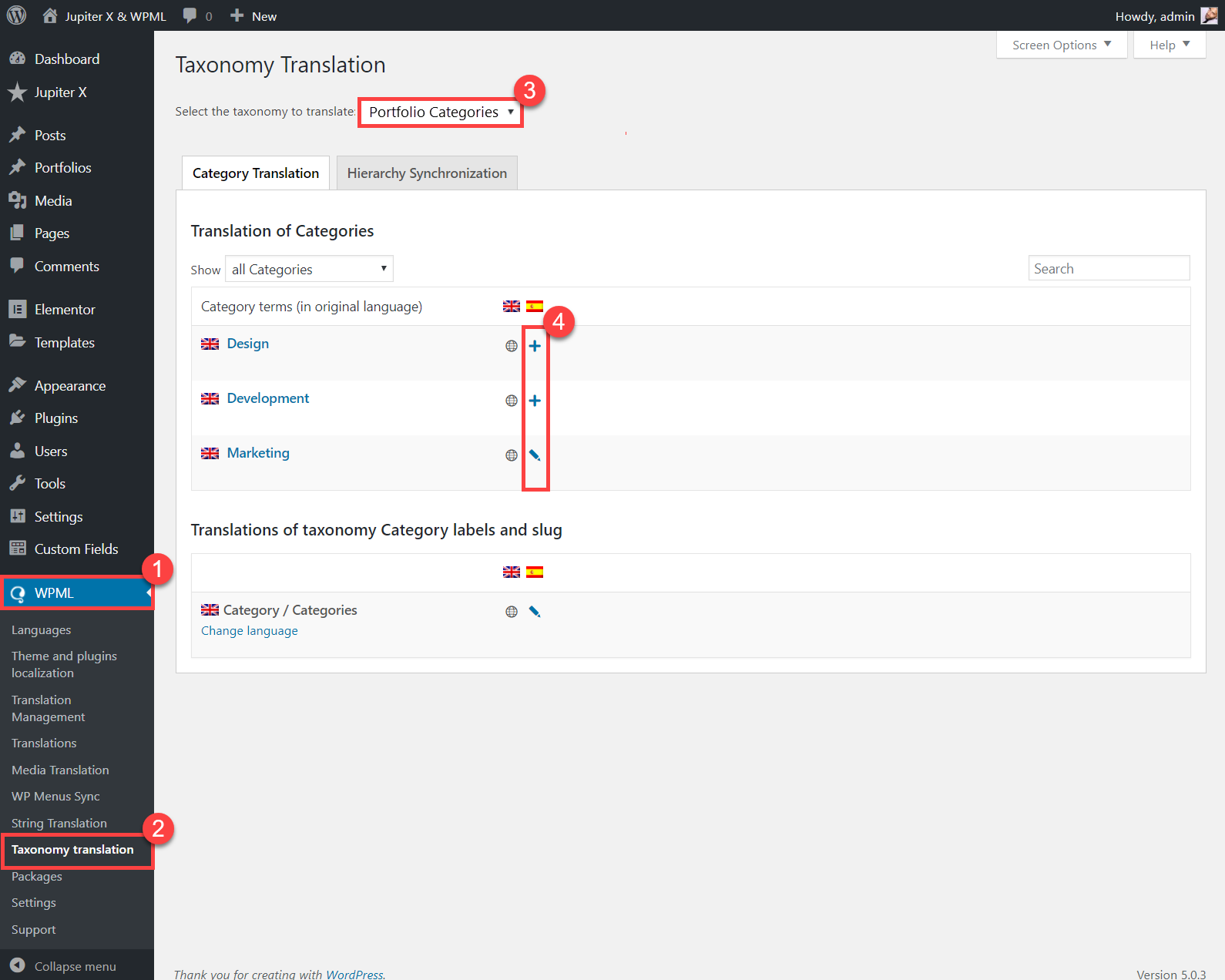Switch to the Hierarchy Synchronization tab

(427, 173)
